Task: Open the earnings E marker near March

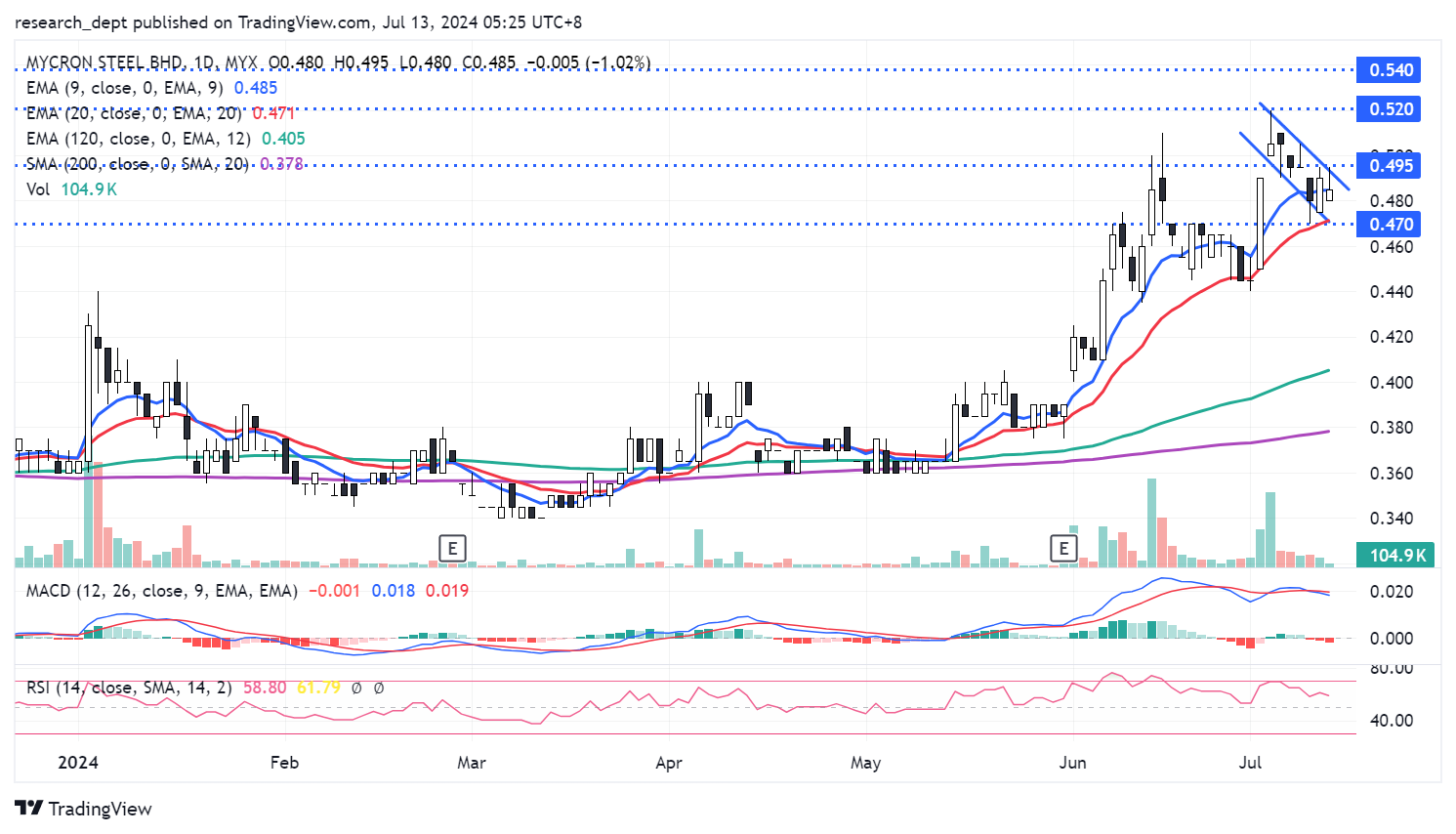Action: [x=452, y=548]
